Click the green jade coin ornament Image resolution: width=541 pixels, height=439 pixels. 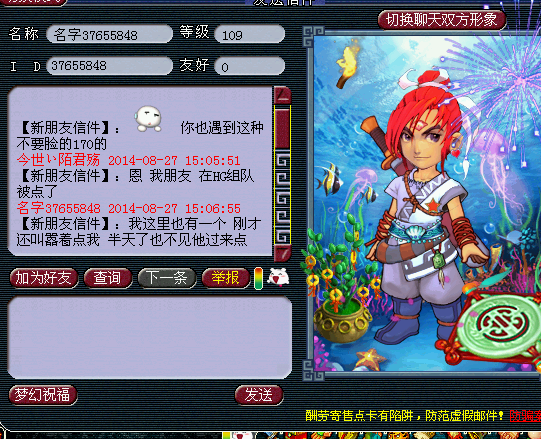(x=498, y=328)
